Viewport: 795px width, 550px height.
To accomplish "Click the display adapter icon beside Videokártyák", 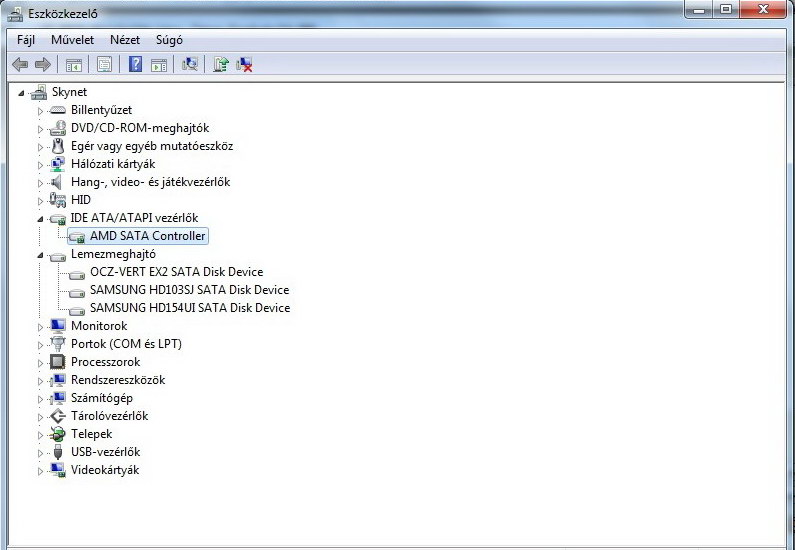I will tap(58, 470).
